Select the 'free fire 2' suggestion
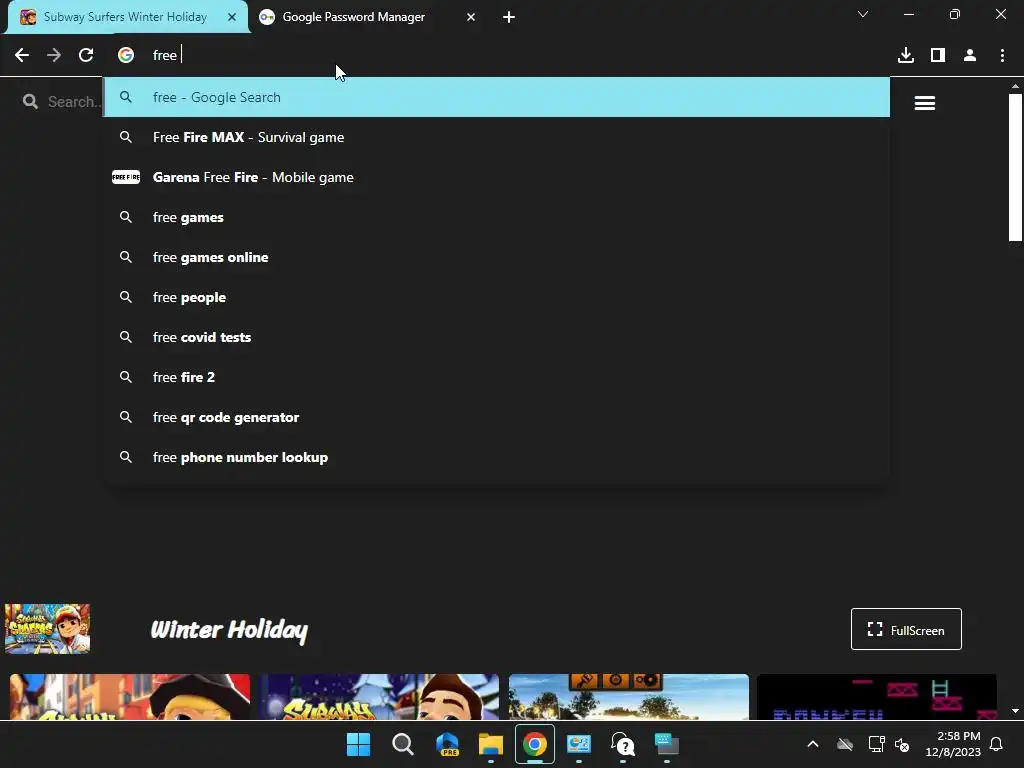The image size is (1024, 768). (496, 377)
